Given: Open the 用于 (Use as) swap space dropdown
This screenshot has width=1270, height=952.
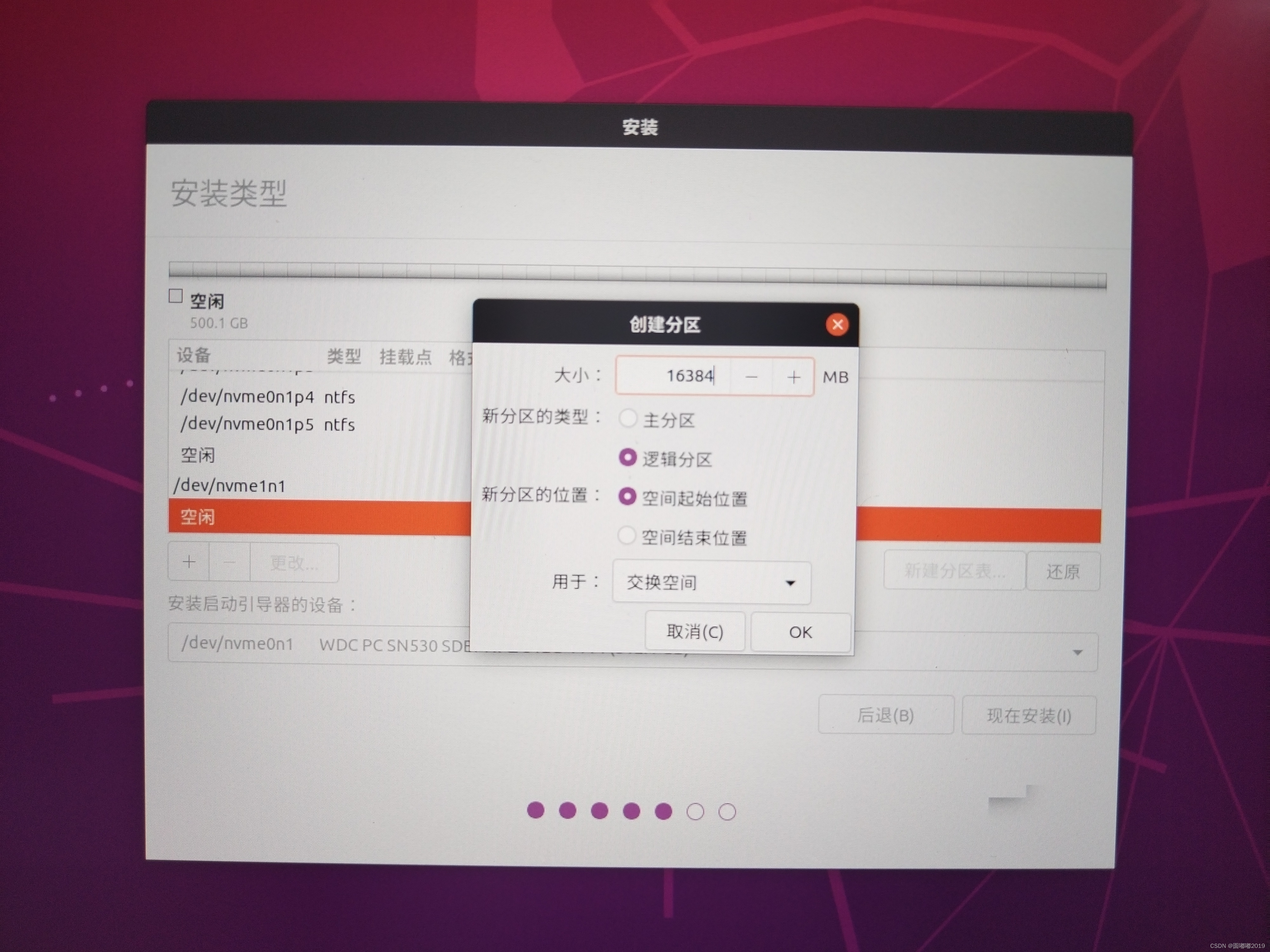Looking at the screenshot, I should tap(712, 583).
